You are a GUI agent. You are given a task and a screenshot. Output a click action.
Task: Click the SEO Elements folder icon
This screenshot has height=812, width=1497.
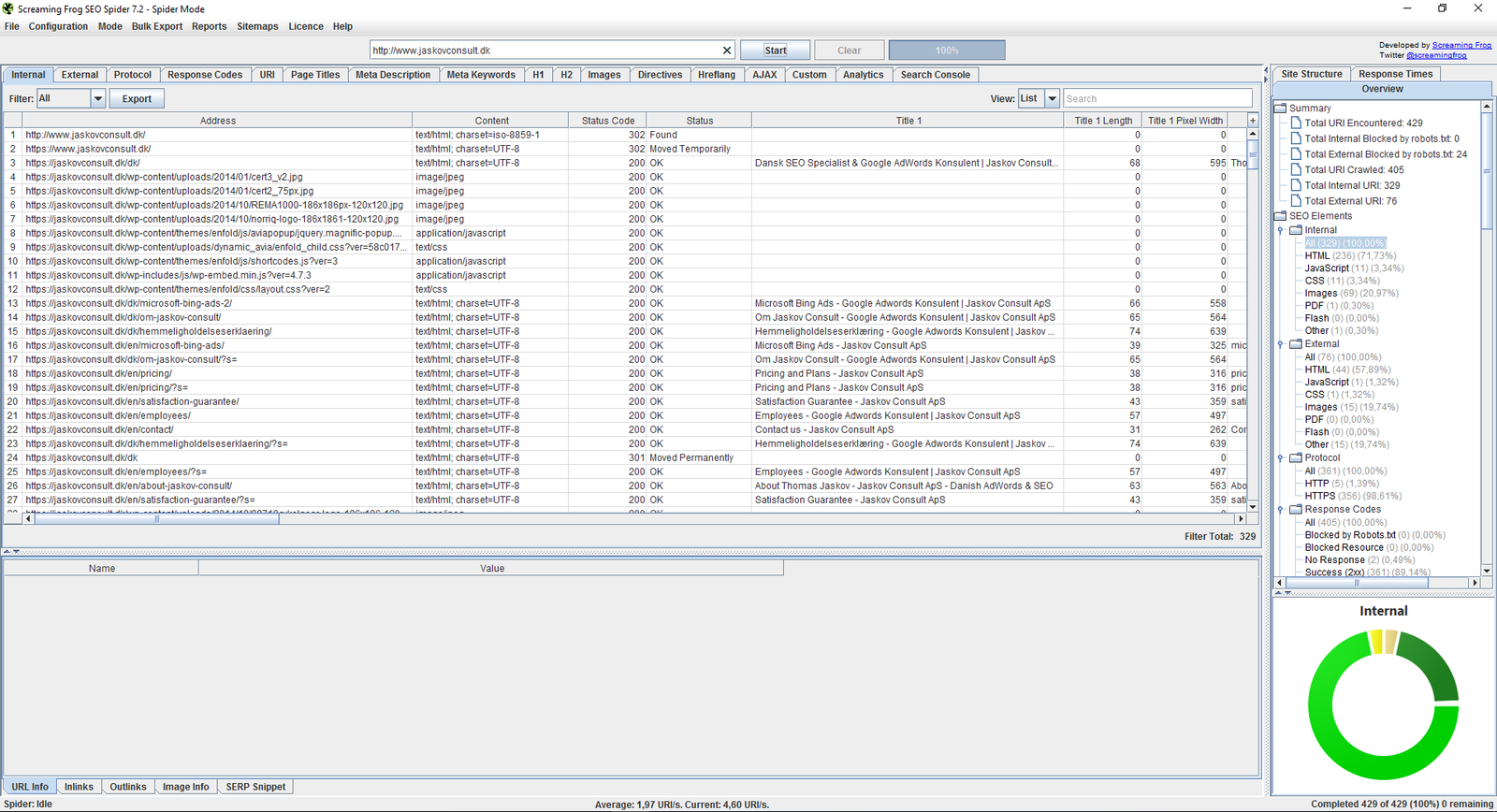click(x=1281, y=216)
